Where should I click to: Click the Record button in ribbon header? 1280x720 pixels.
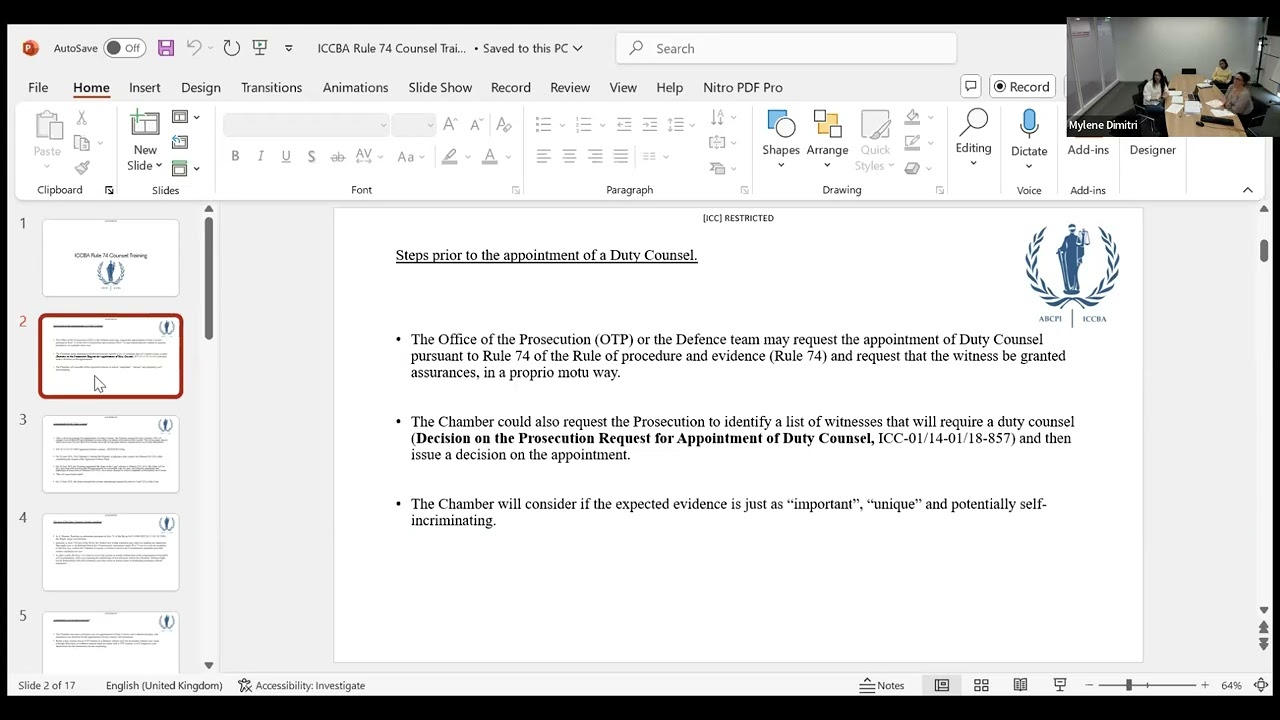pos(1021,87)
